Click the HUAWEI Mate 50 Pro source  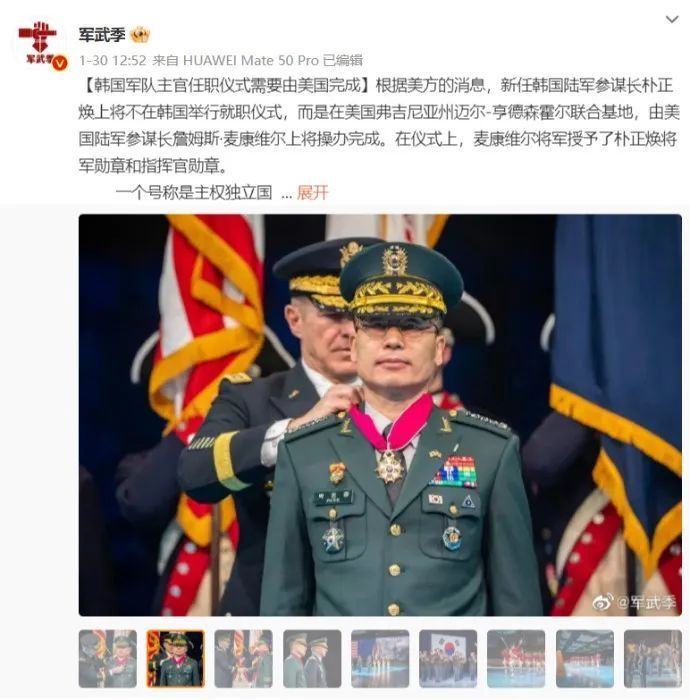click(251, 60)
